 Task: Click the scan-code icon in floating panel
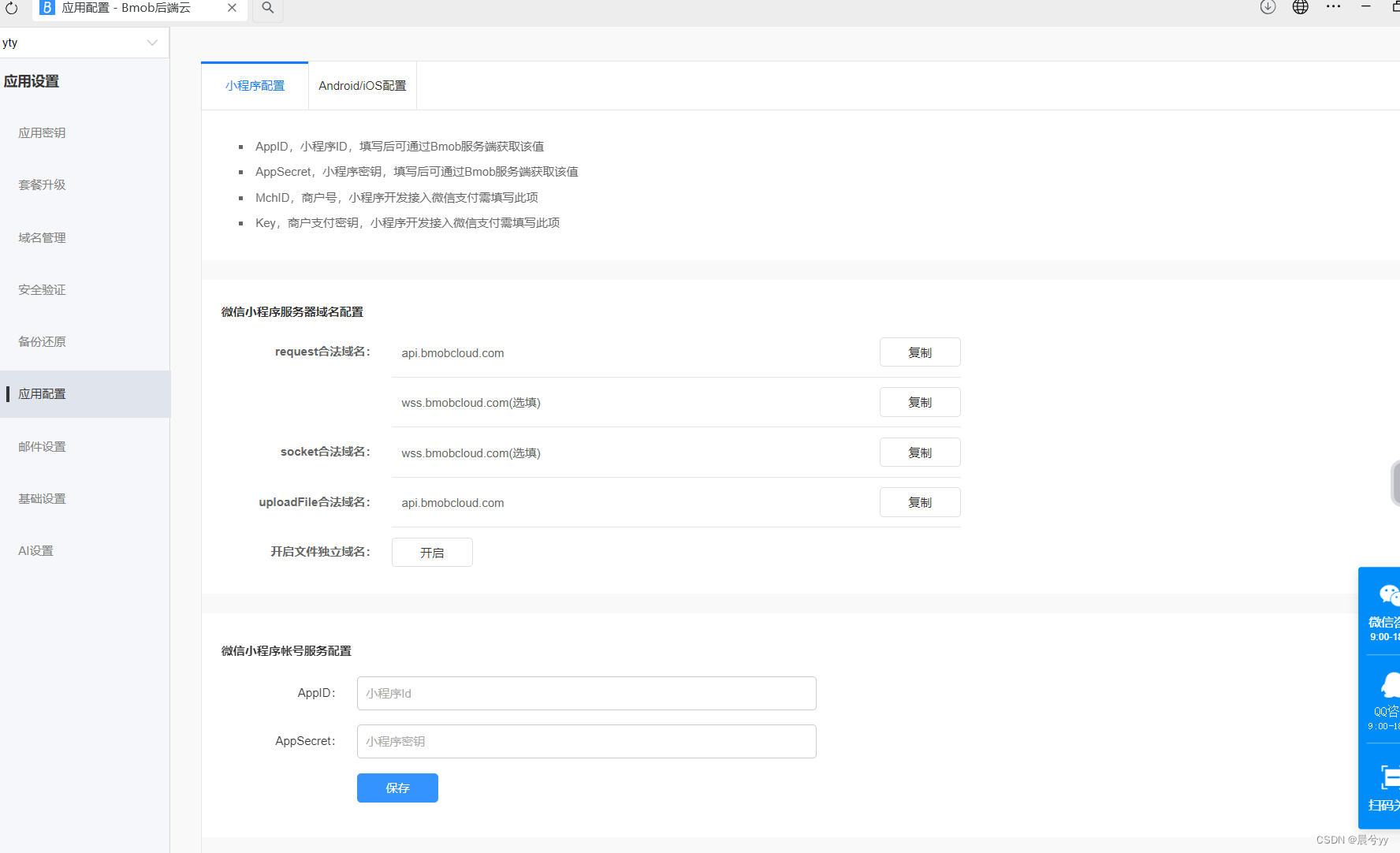1390,777
